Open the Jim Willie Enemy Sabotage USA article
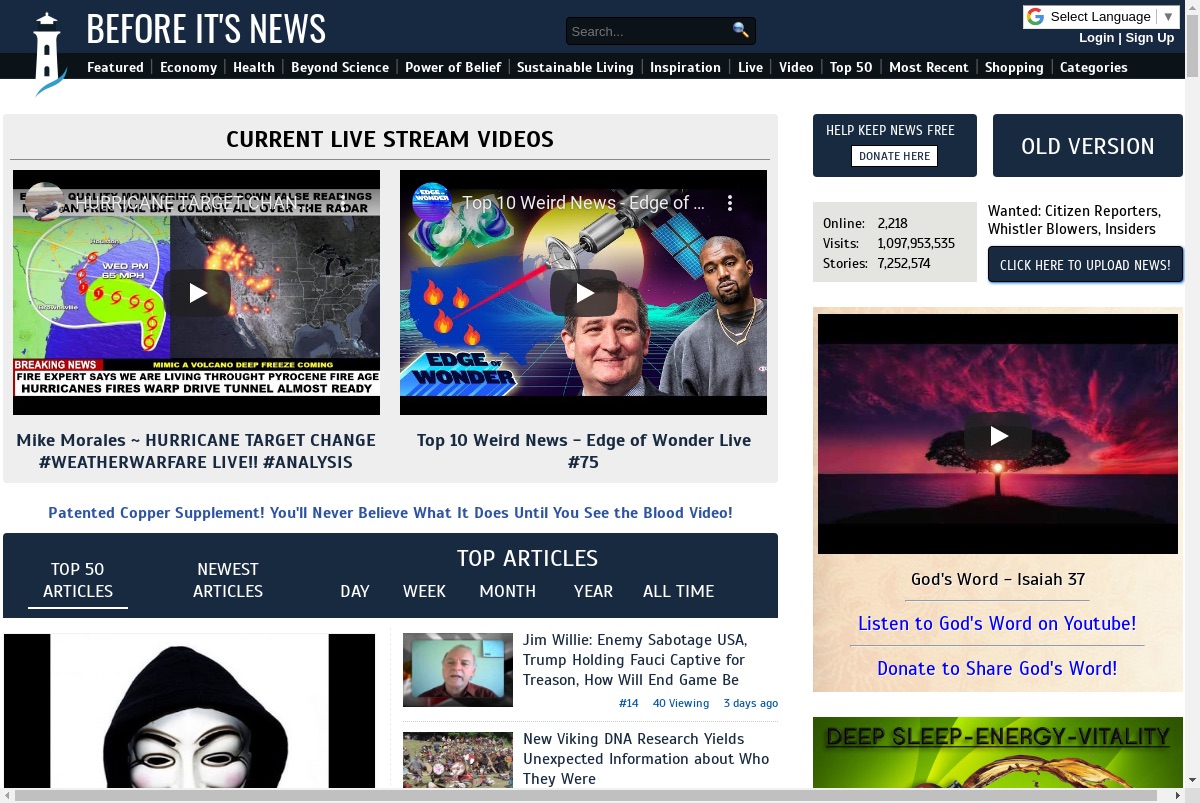 635,660
